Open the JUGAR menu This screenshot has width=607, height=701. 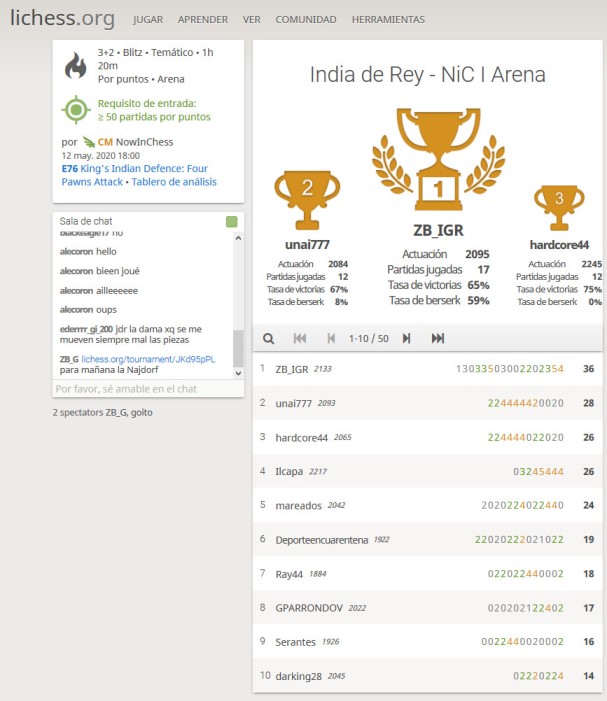tap(148, 19)
